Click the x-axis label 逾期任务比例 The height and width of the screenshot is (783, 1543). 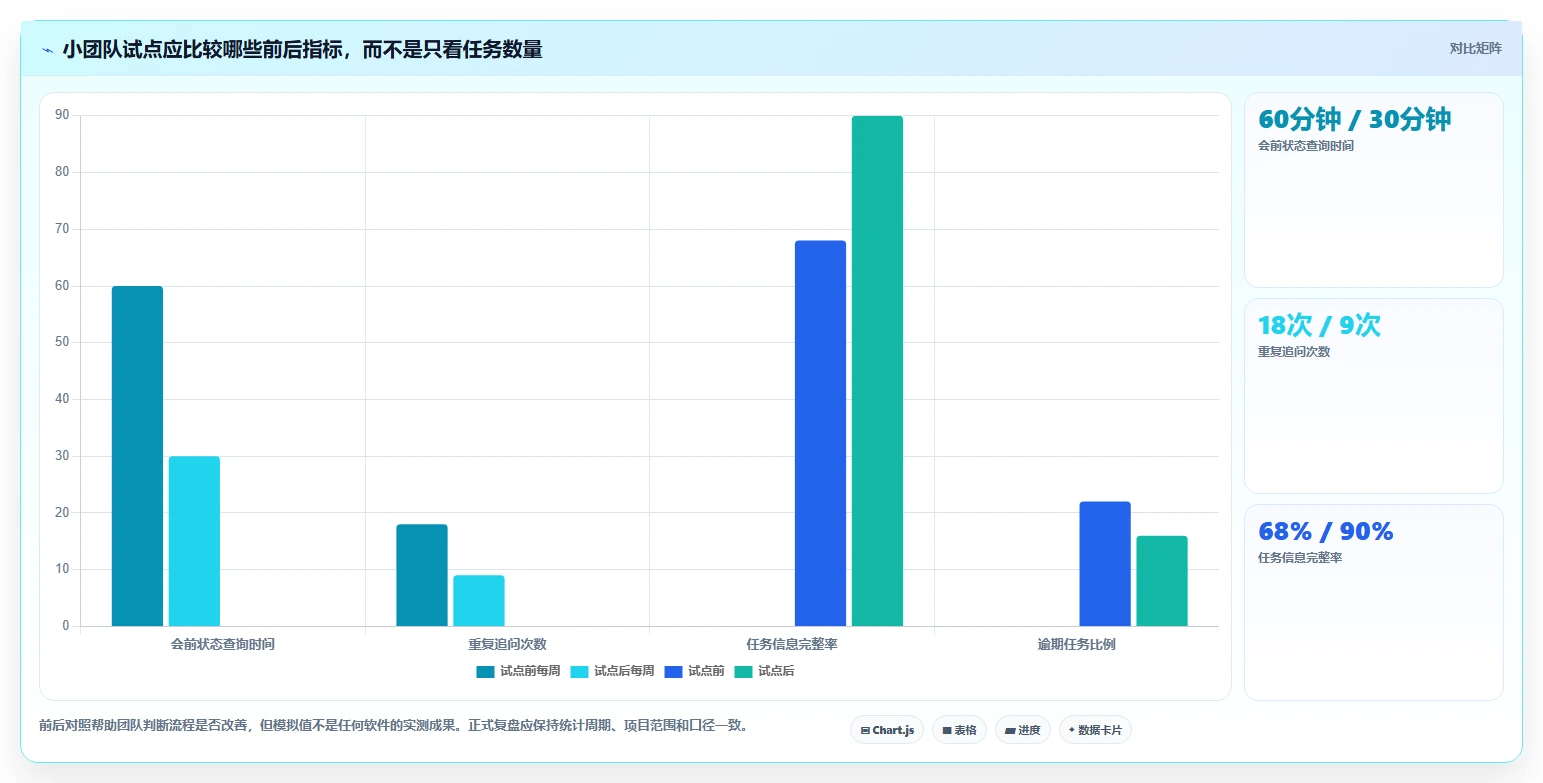point(1076,644)
